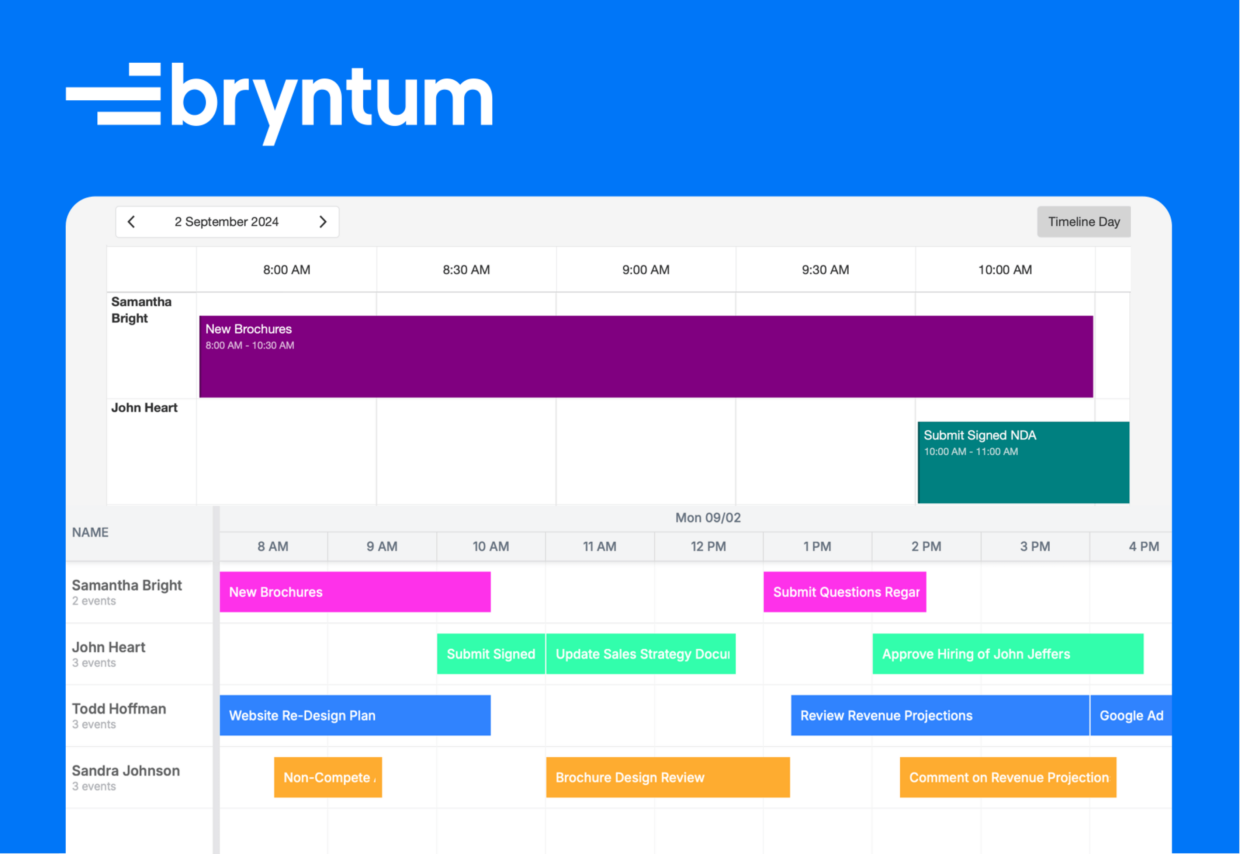
Task: Open Update Sales Strategy Docu event
Action: [x=641, y=654]
